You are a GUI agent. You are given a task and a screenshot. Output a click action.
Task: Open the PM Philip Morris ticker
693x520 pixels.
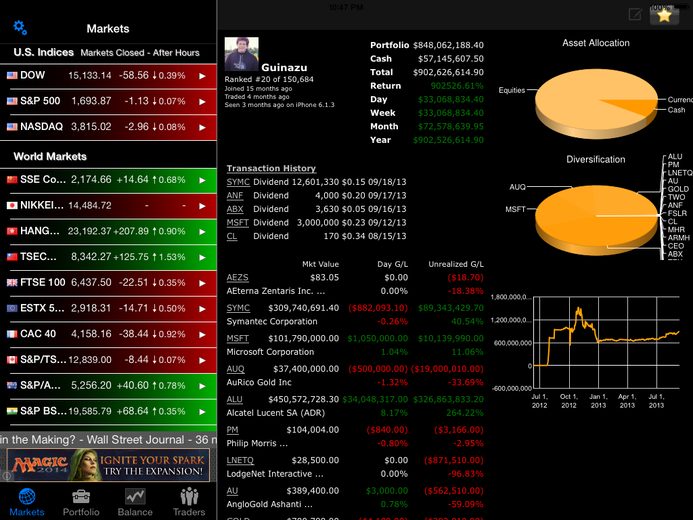(232, 430)
